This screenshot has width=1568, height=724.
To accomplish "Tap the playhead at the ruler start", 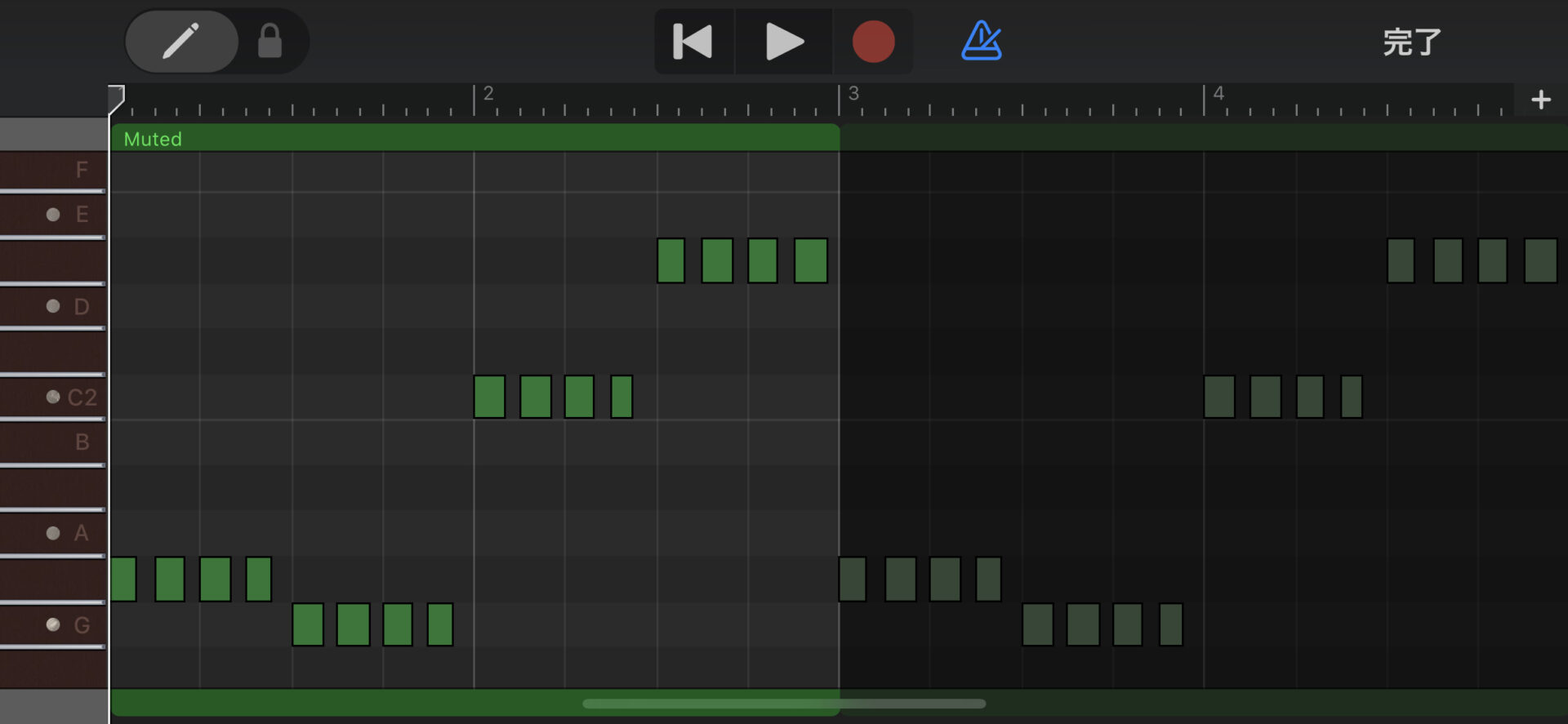I will pos(116,100).
